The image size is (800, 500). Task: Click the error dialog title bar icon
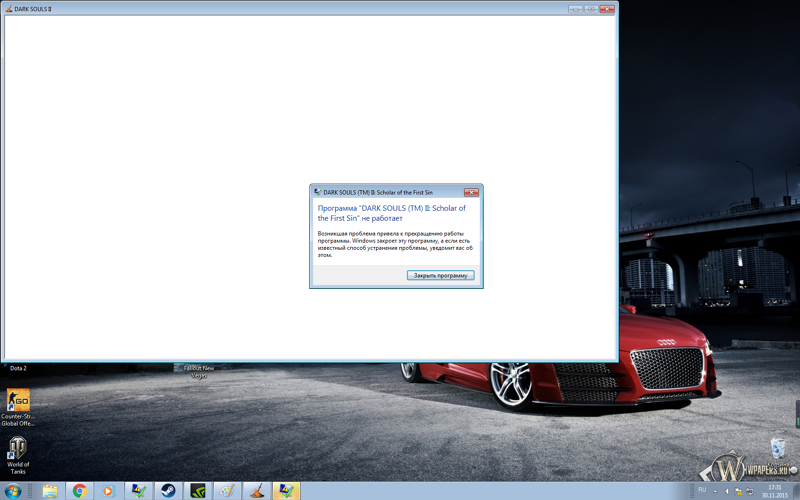click(x=317, y=192)
